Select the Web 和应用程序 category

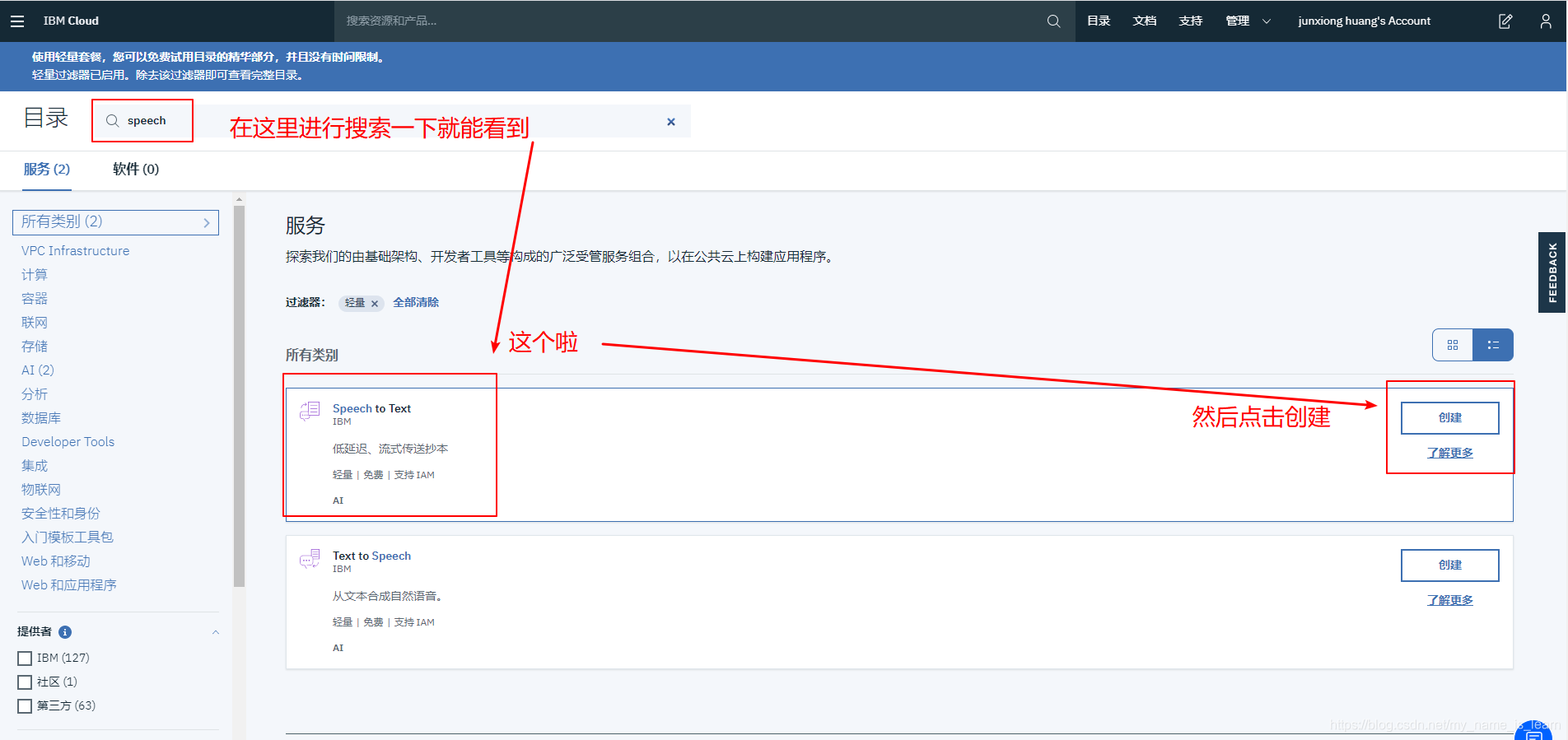pyautogui.click(x=69, y=585)
